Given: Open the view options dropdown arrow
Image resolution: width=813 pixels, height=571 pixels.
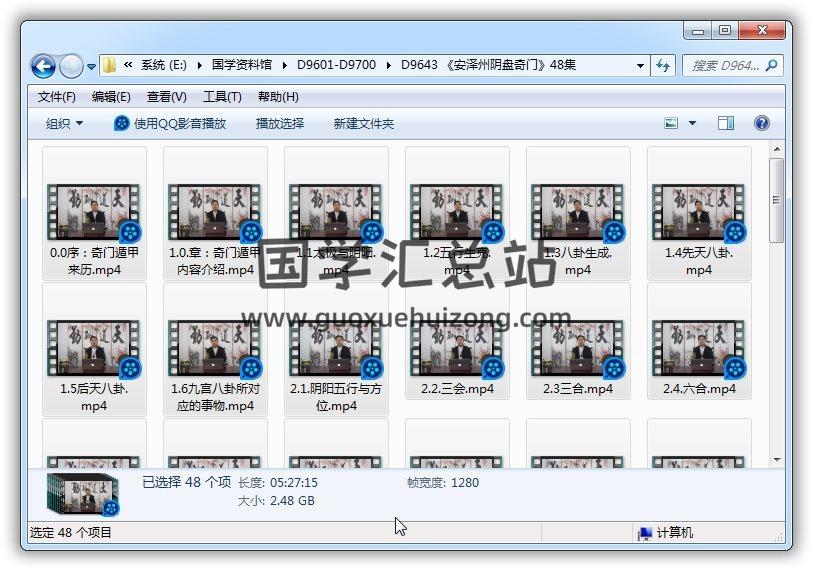Looking at the screenshot, I should point(692,123).
